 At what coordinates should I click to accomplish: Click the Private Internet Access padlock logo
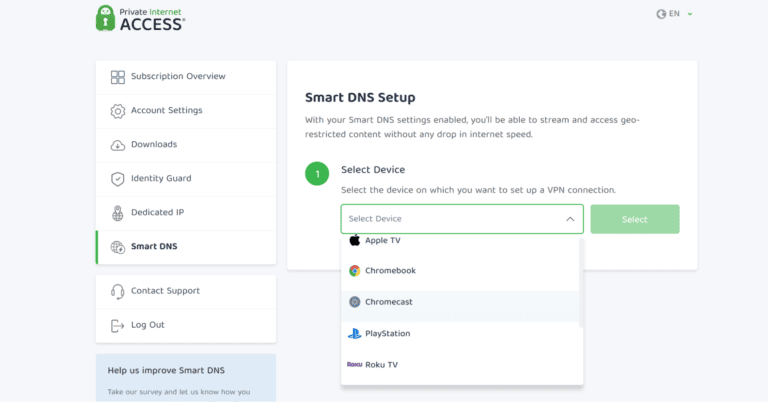pos(106,18)
